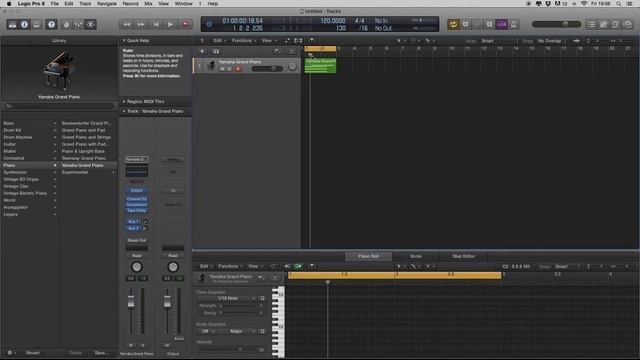640x360 pixels.
Task: Click the 120.0000 tempo value
Action: pyautogui.click(x=333, y=20)
